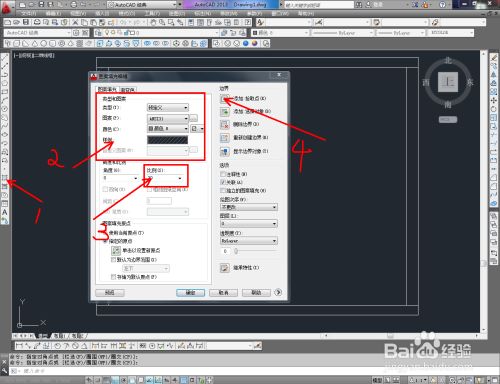500x384 pixels.
Task: Click the Add Select Objects boundary icon
Action: click(x=225, y=112)
